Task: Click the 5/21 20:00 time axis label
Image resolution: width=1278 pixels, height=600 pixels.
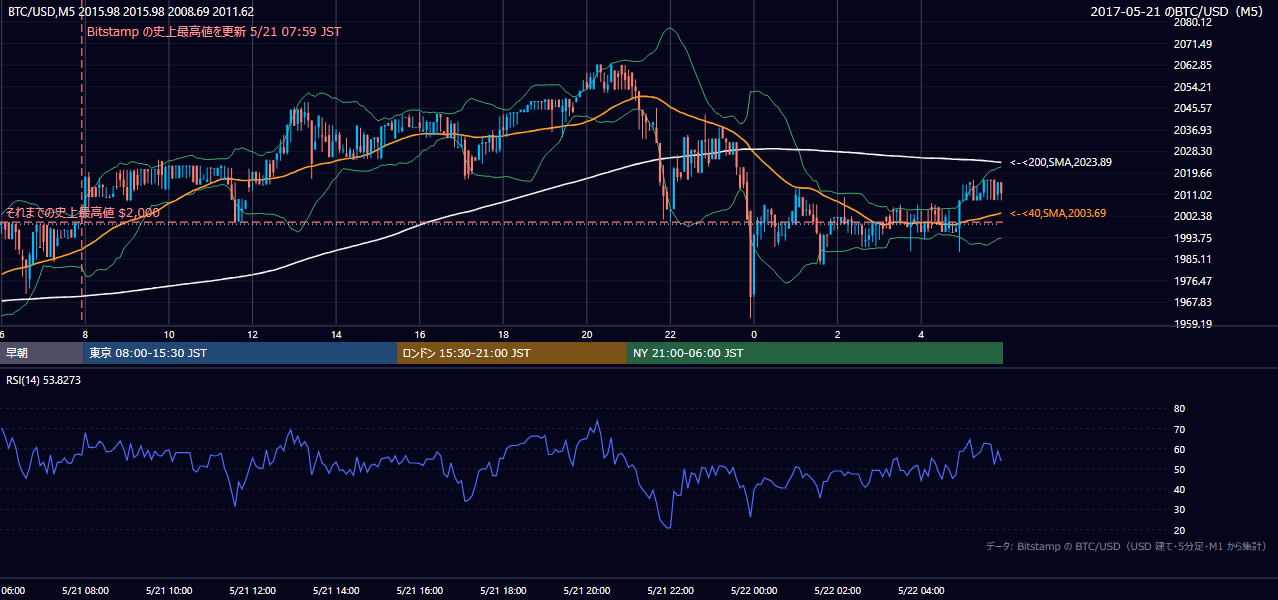Action: click(587, 591)
